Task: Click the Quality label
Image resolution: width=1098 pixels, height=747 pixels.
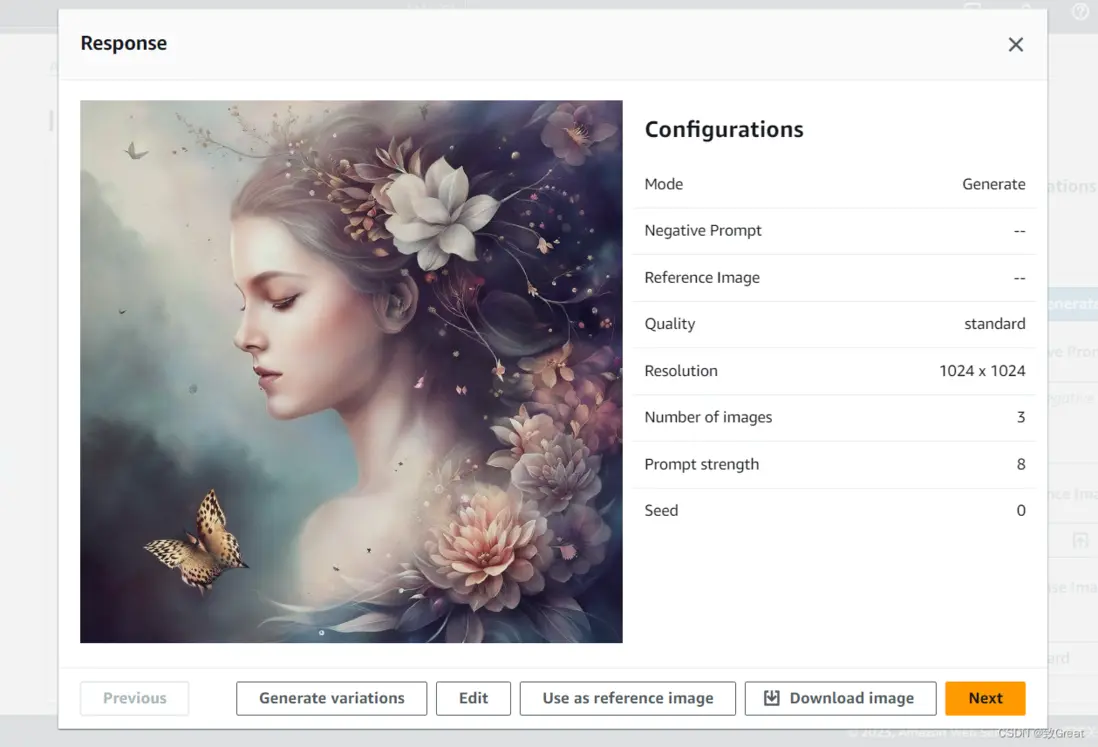Action: [x=669, y=324]
